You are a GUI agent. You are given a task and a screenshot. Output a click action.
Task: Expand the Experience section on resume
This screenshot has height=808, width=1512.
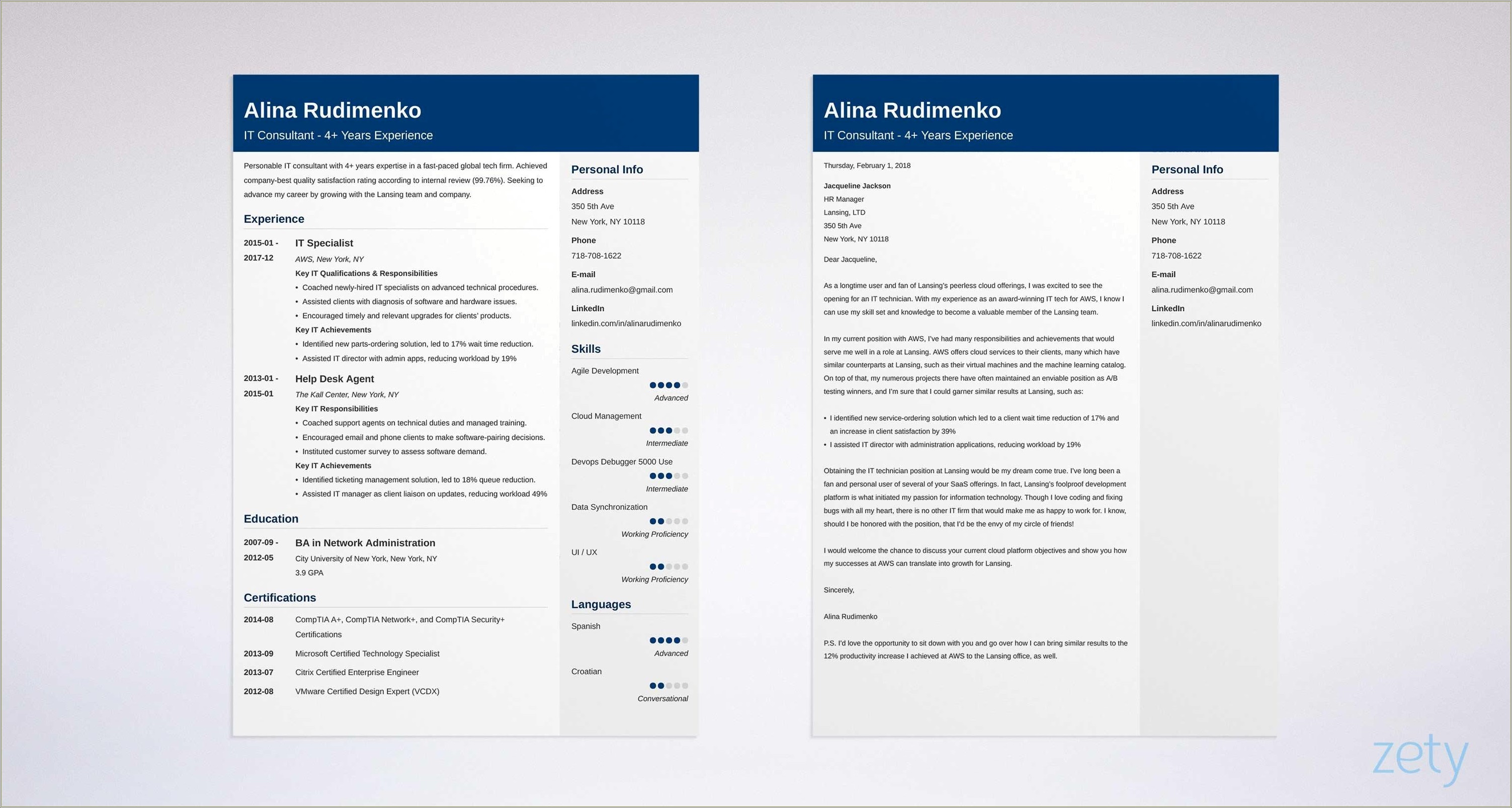pyautogui.click(x=275, y=218)
